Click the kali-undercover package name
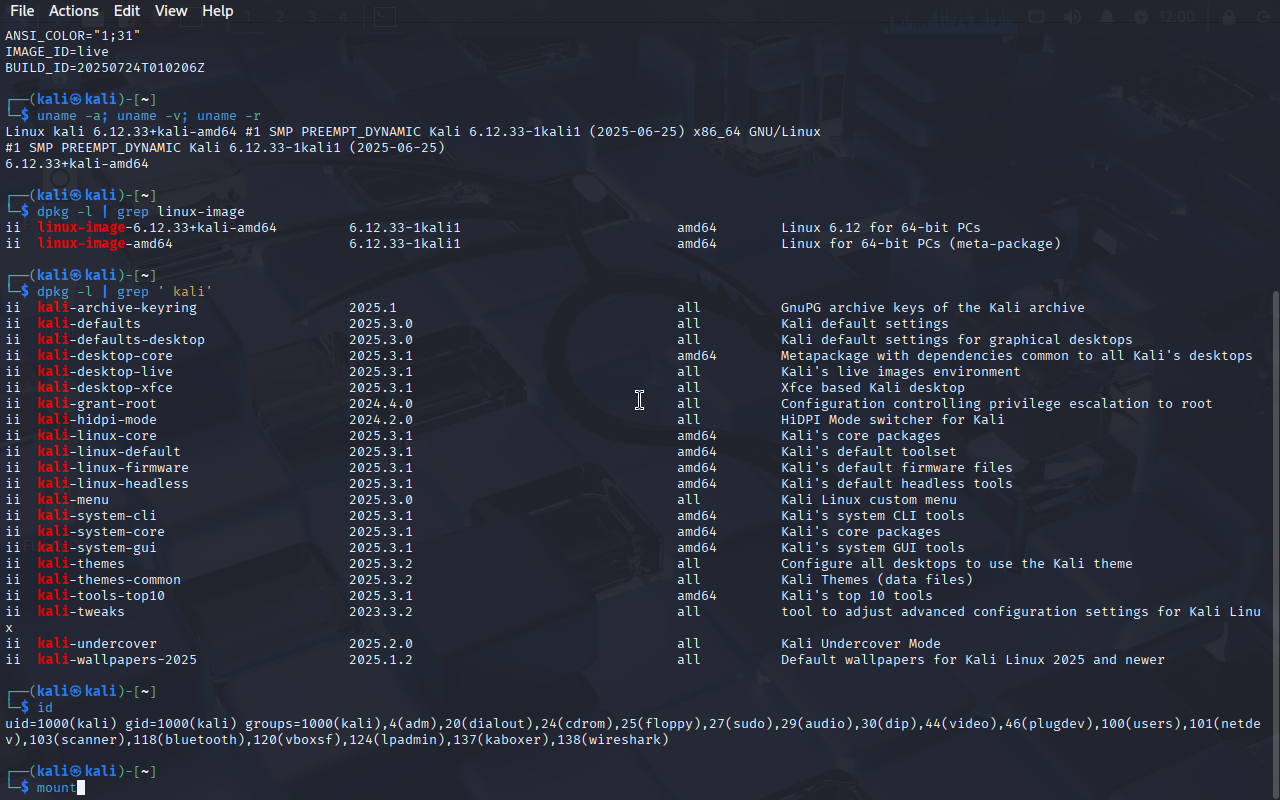1280x800 pixels. (97, 644)
